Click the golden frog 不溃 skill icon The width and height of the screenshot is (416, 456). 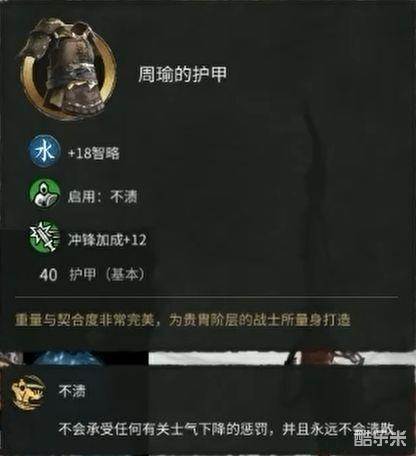27,392
